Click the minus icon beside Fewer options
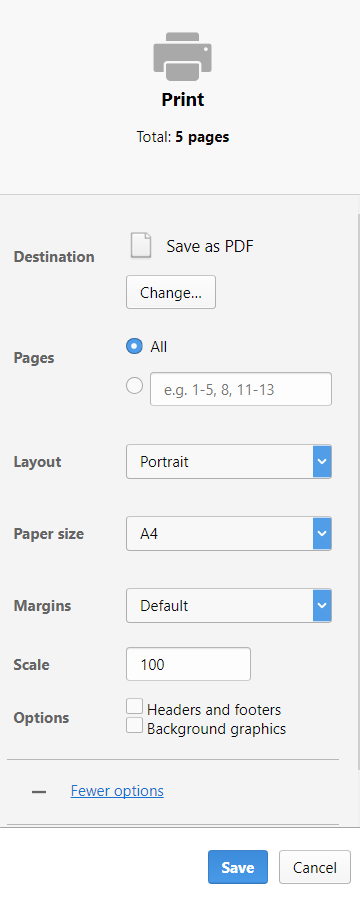The height and width of the screenshot is (902, 360). pos(39,792)
